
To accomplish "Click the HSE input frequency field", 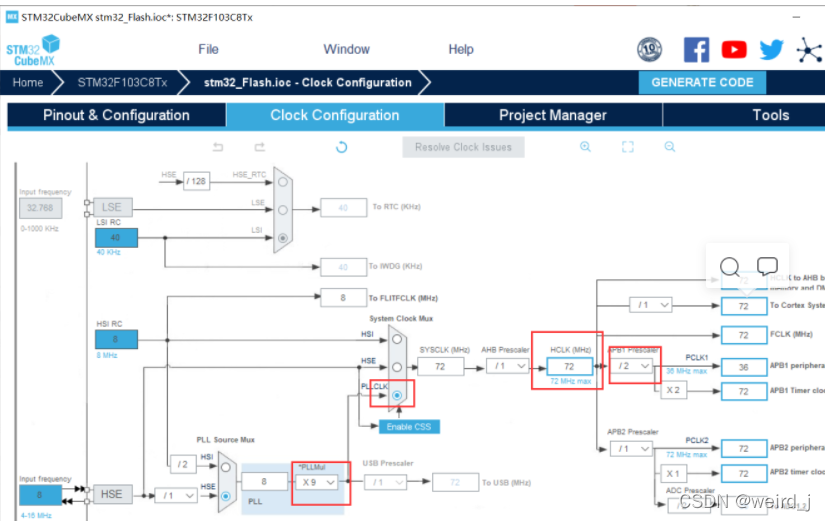I will click(40, 495).
